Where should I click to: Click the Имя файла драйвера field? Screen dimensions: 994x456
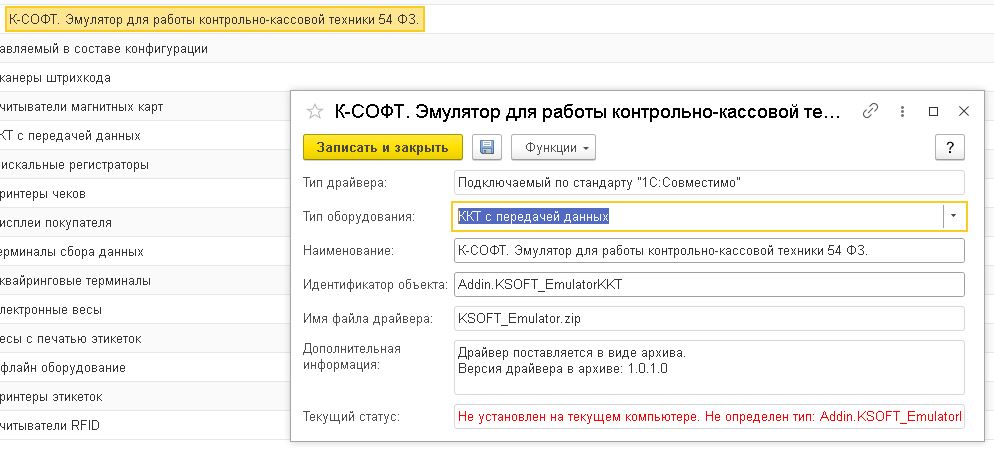709,318
